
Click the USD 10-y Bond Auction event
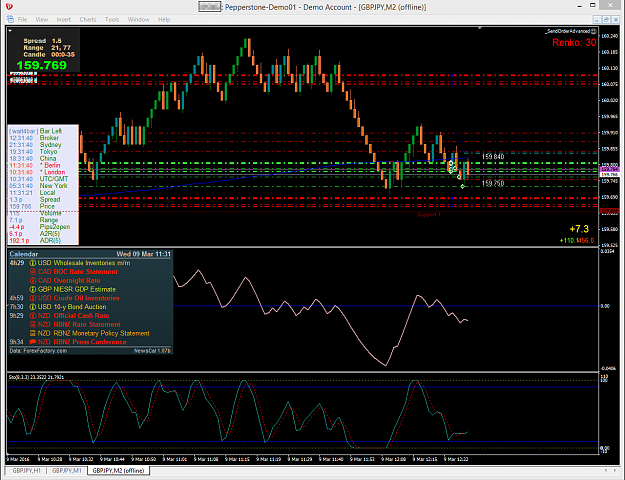click(x=72, y=307)
